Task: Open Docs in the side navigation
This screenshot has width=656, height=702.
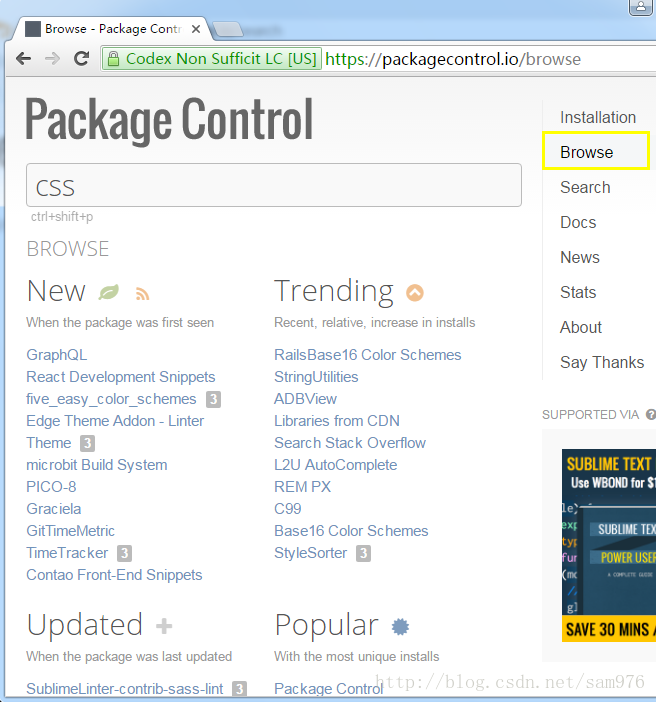Action: pyautogui.click(x=578, y=222)
